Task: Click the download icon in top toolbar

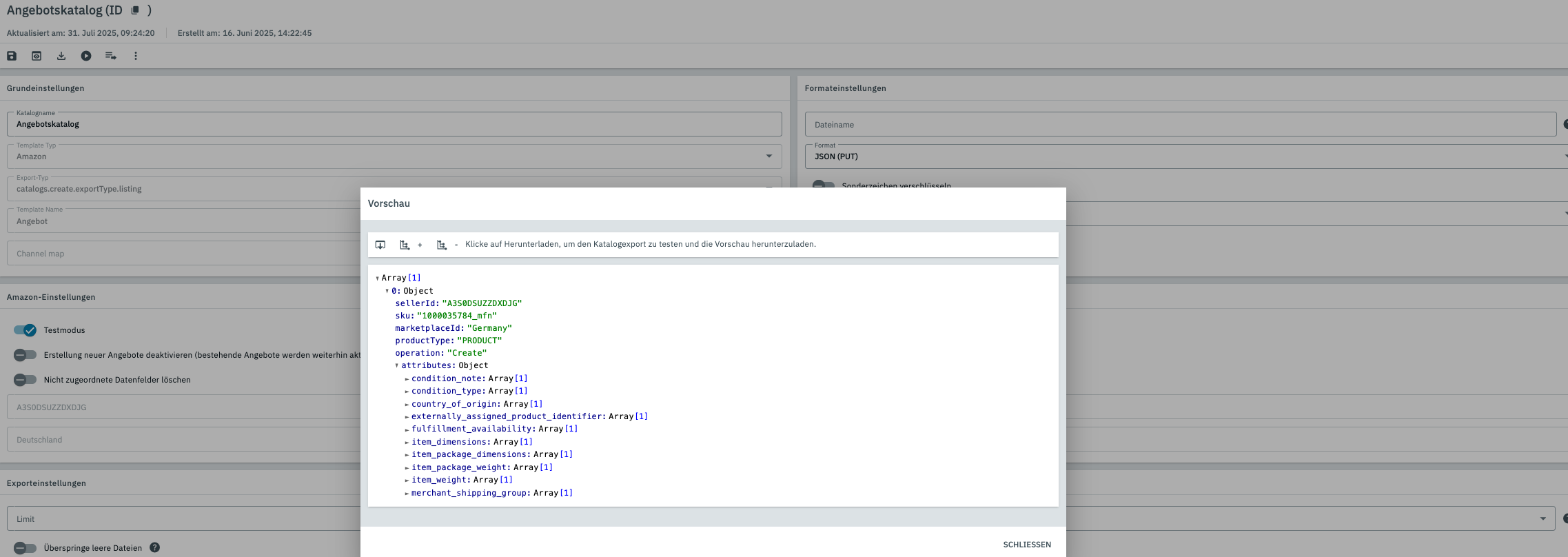Action: [61, 56]
